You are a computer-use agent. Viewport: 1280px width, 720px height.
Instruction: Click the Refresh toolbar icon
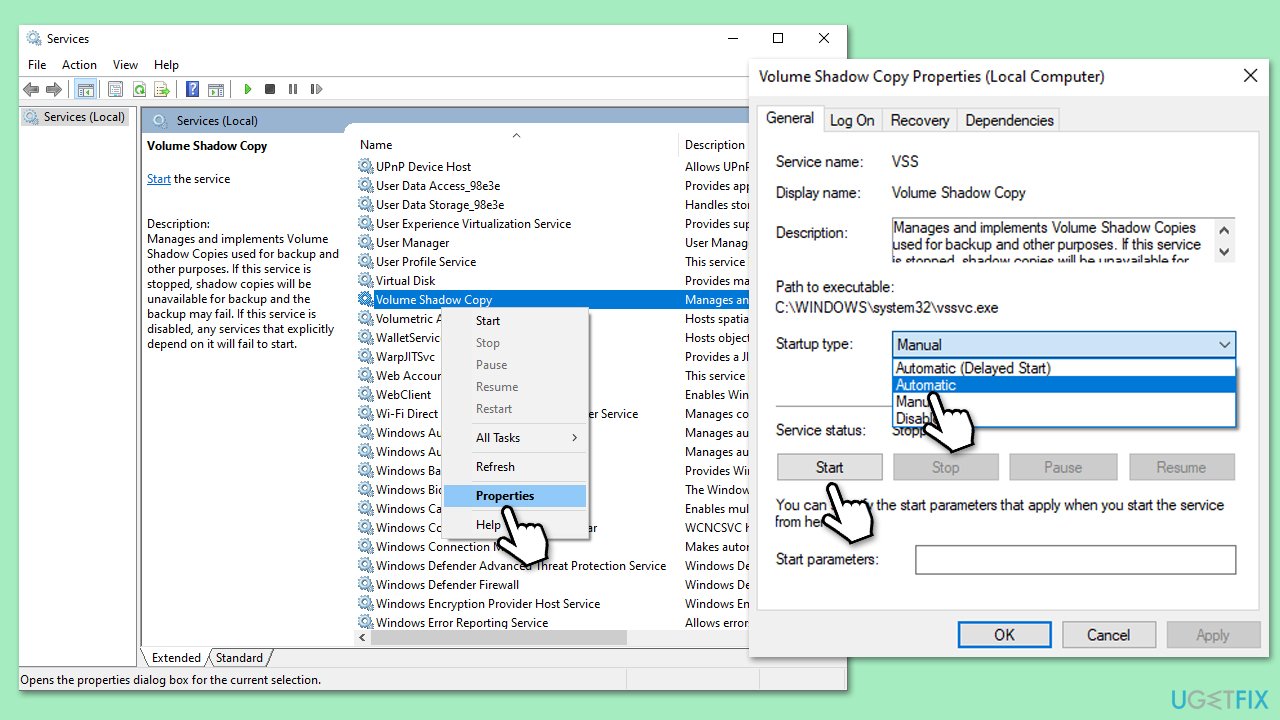coord(139,89)
